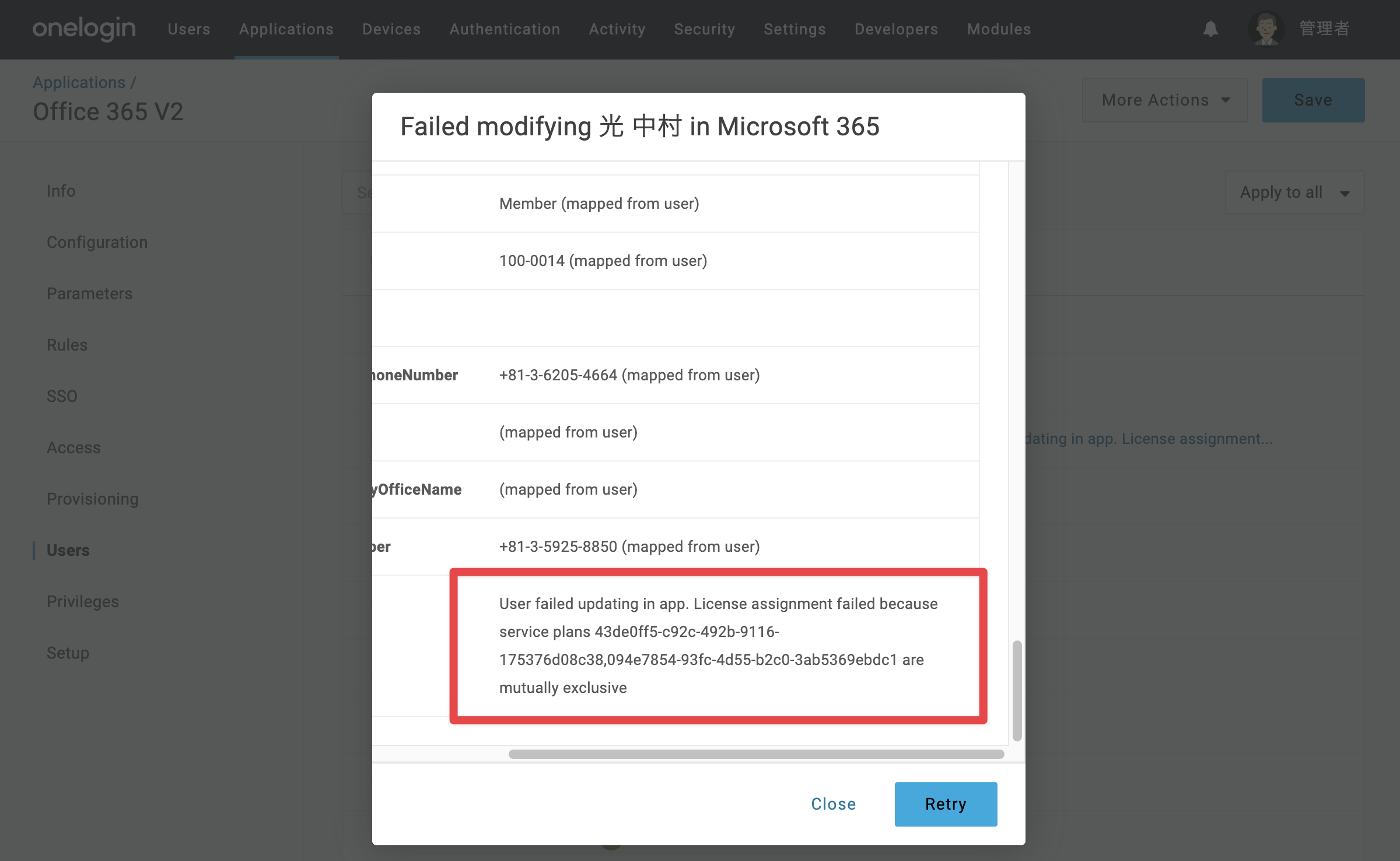
Task: Select Users in the left sidebar
Action: coord(68,550)
